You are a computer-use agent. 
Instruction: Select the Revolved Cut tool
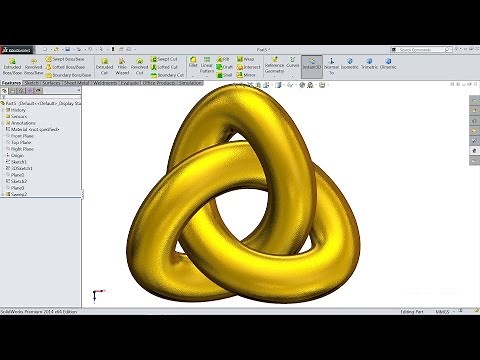(139, 66)
